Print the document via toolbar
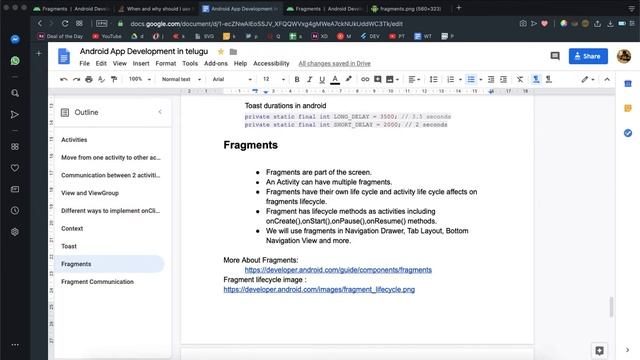The image size is (640, 360). coord(89,79)
